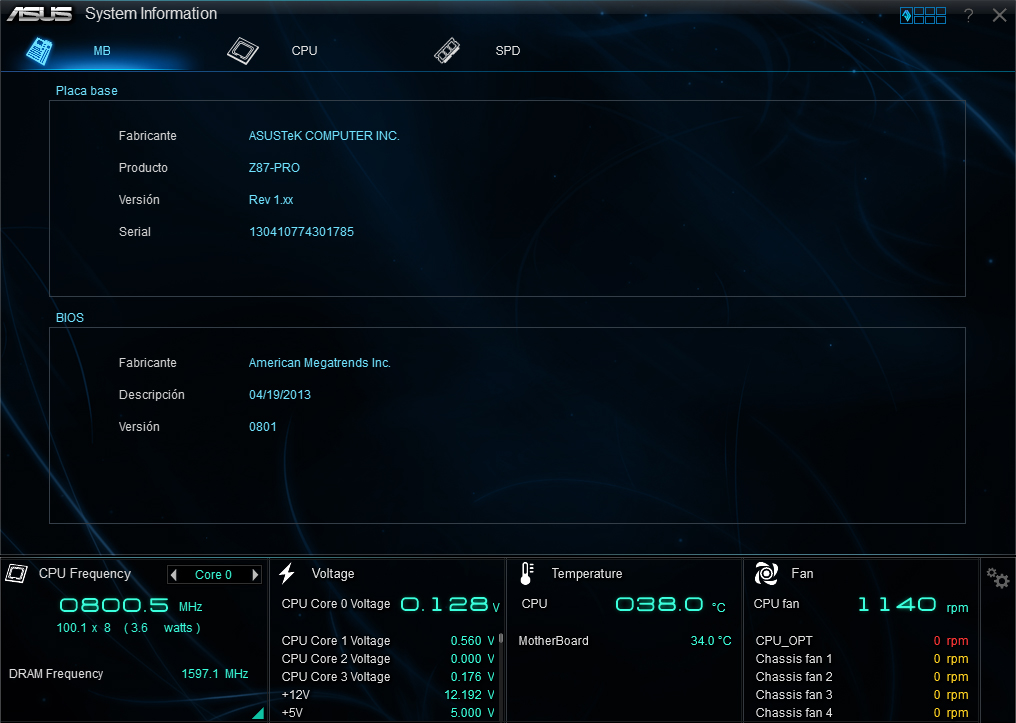Click the DRAM Frequency 1597.1 MHz value
The width and height of the screenshot is (1016, 723).
[x=214, y=674]
